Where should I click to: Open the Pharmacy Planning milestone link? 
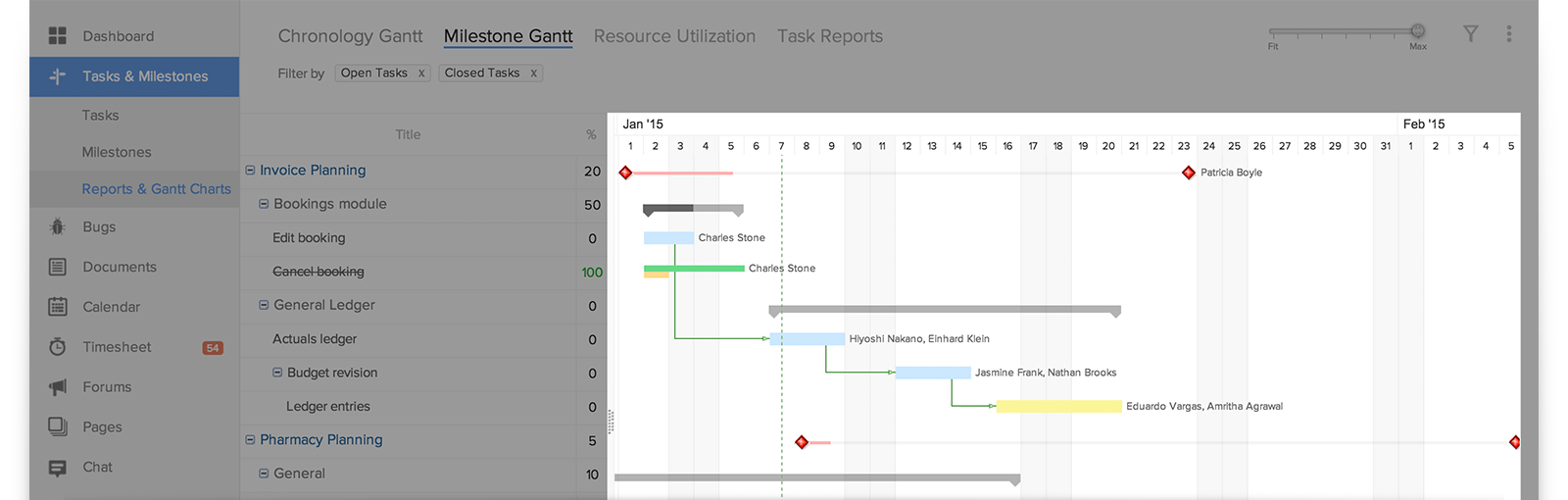tap(320, 440)
